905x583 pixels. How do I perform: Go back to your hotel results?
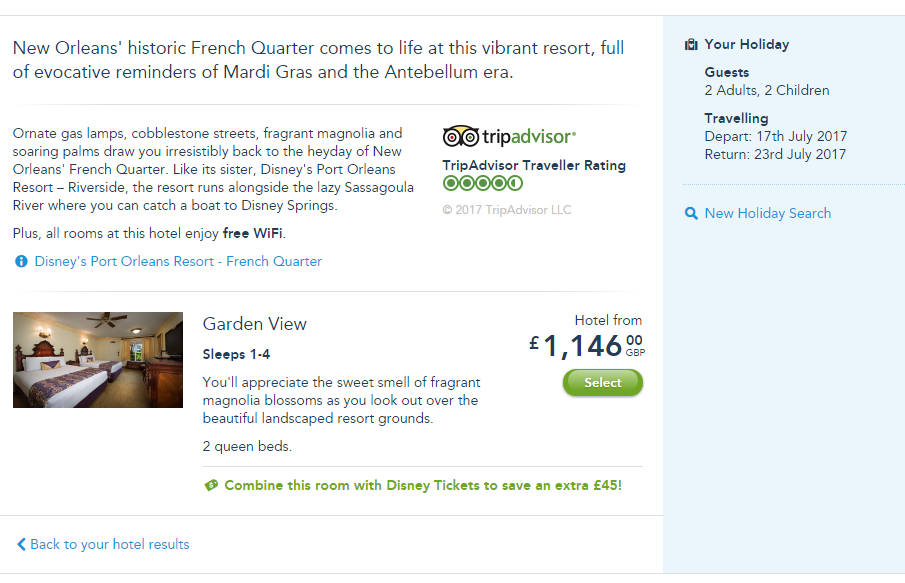tap(109, 545)
